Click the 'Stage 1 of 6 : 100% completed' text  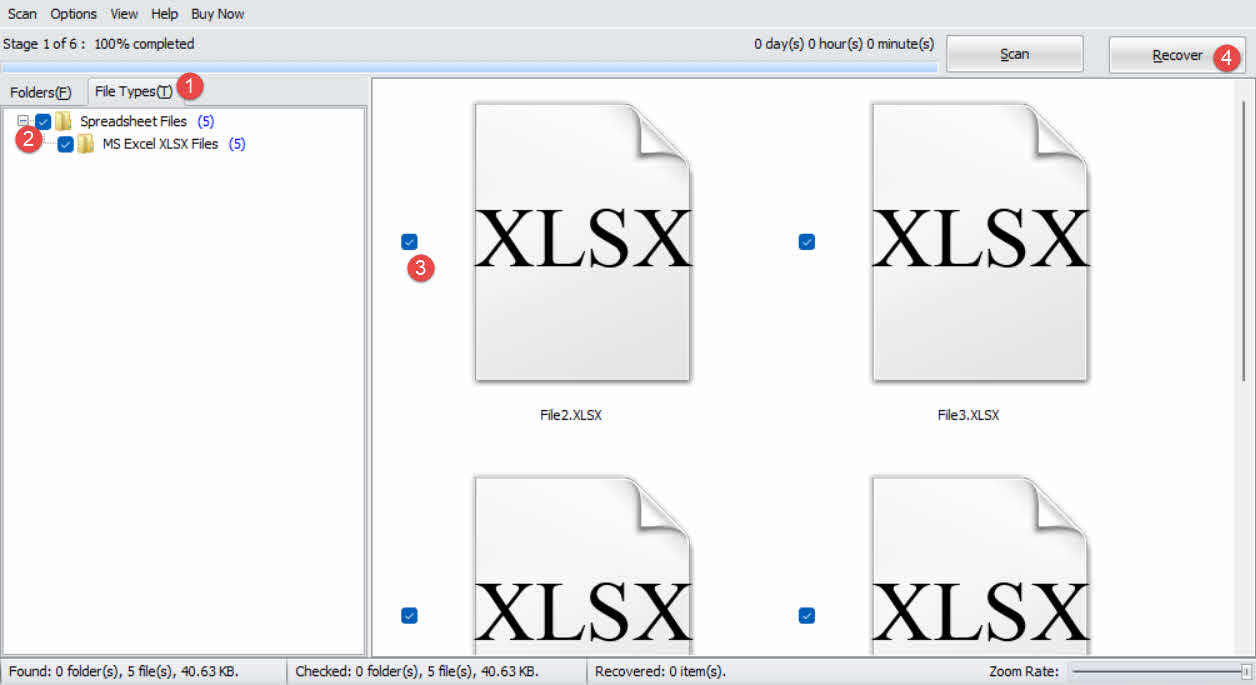coord(99,44)
